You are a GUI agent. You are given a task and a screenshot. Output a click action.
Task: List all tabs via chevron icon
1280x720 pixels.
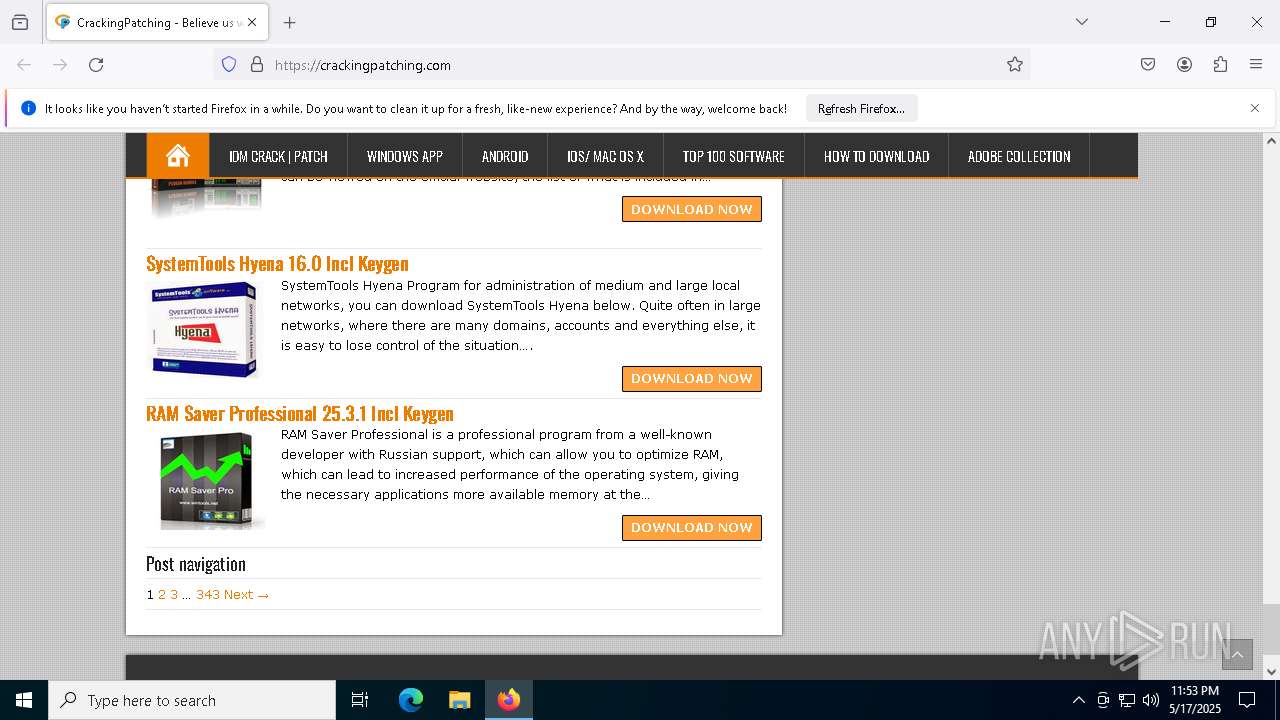(x=1081, y=22)
